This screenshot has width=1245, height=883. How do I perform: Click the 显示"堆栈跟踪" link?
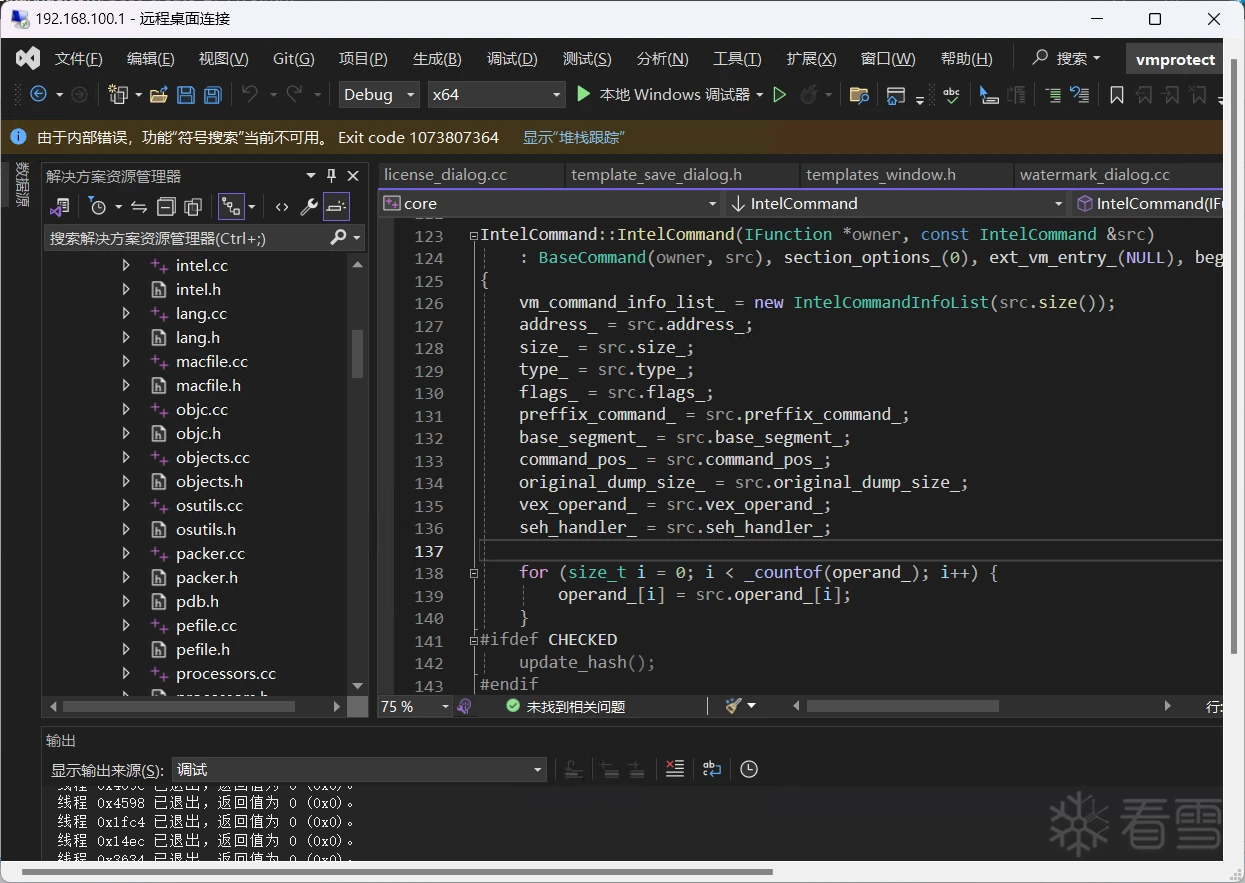coord(573,137)
